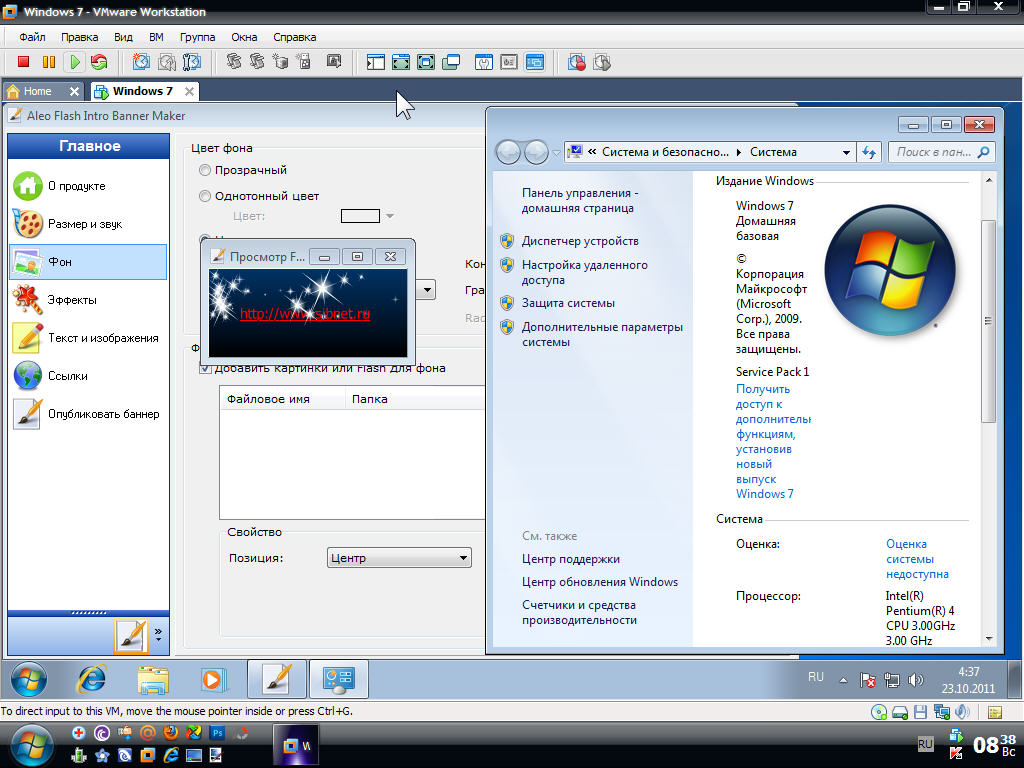This screenshot has width=1024, height=768.
Task: Open Настройка удаленного доступа link
Action: [584, 272]
